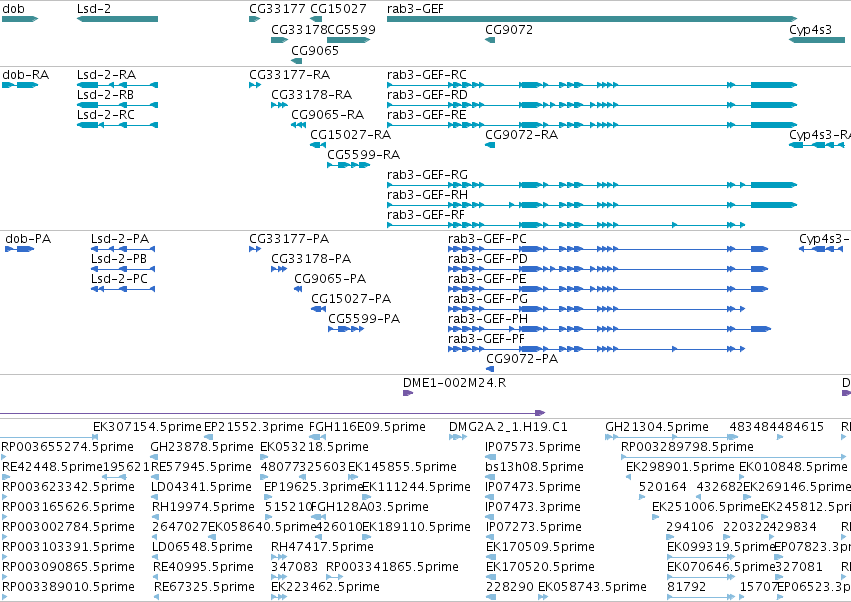Click the CG9072-PA protein label

point(522,358)
